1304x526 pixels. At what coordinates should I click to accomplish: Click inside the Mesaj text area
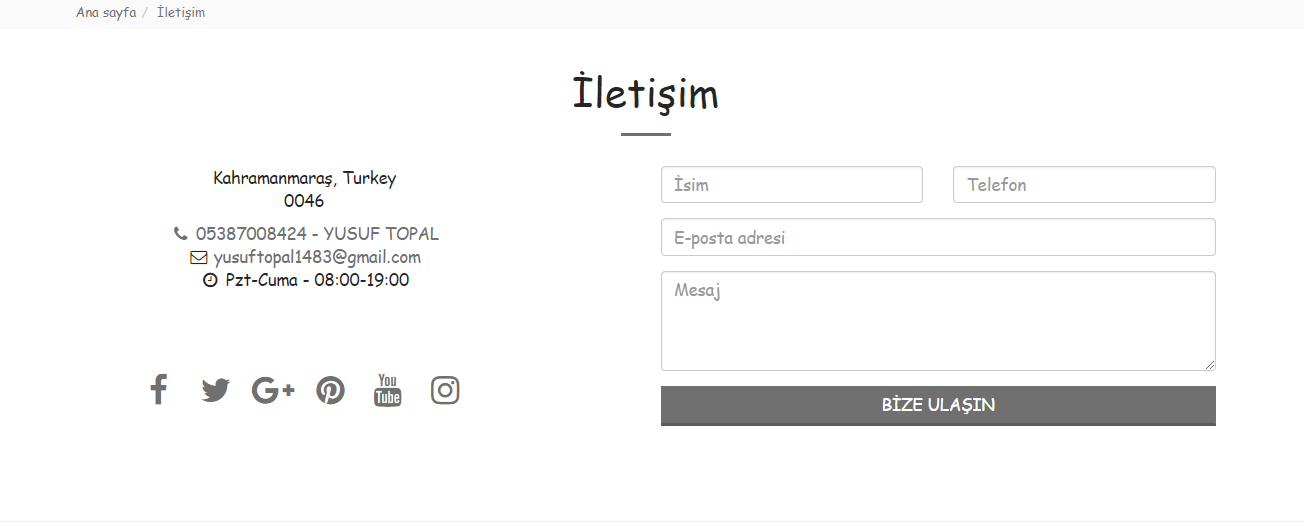938,321
